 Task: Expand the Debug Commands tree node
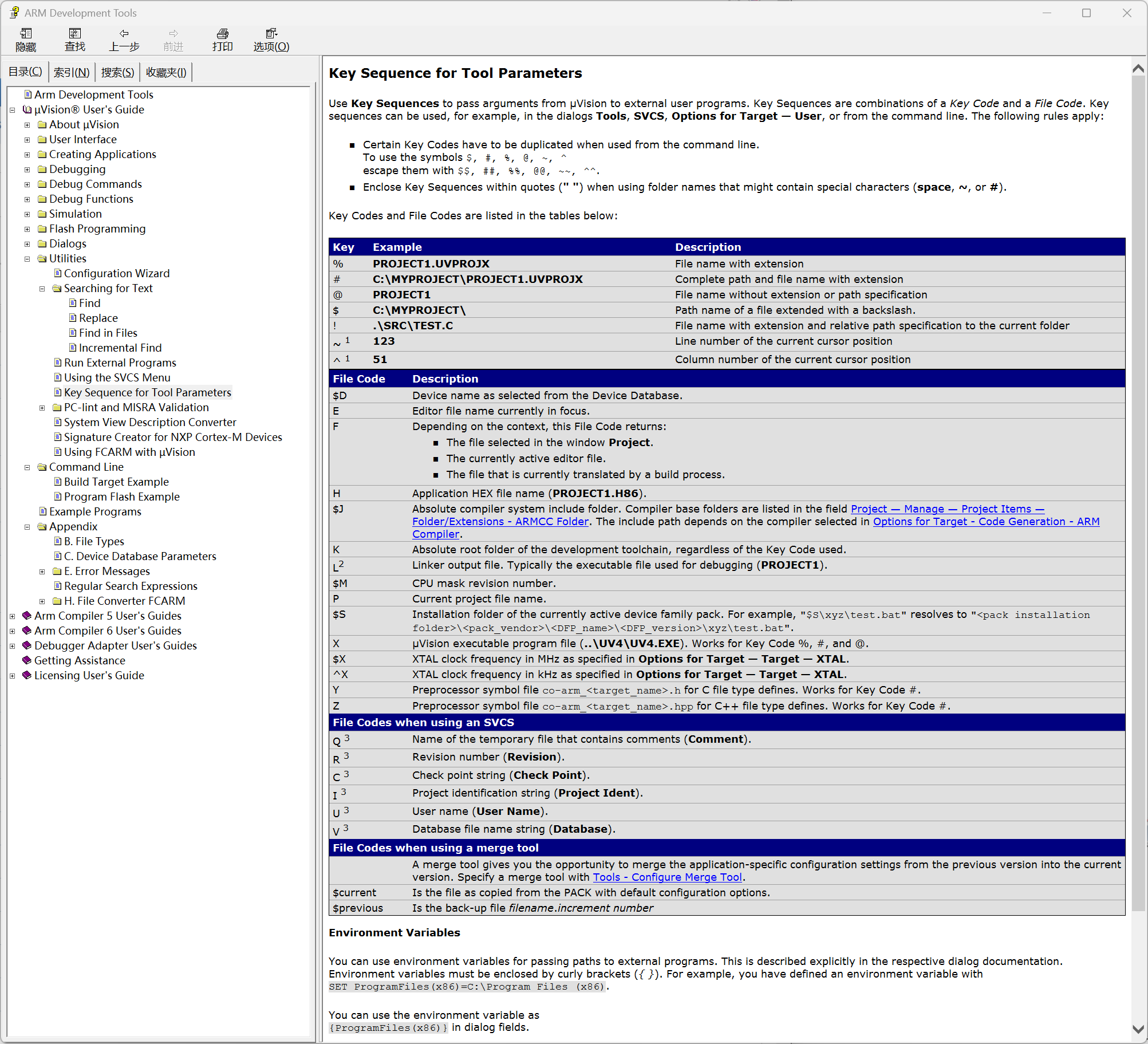27,184
